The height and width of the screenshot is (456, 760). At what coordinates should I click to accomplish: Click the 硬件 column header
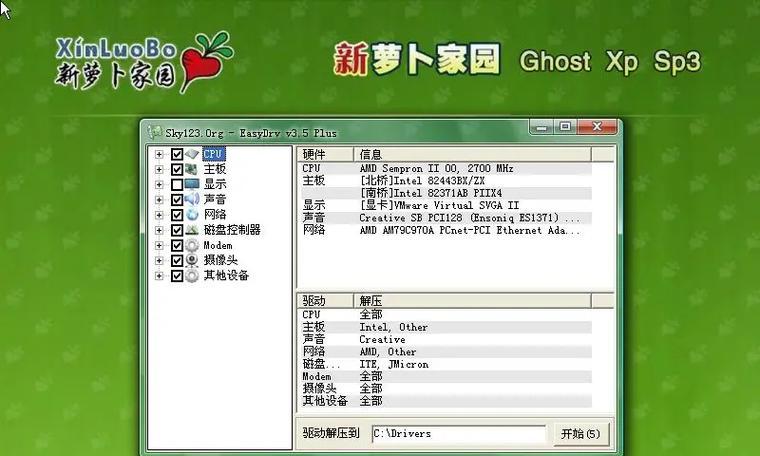(325, 155)
